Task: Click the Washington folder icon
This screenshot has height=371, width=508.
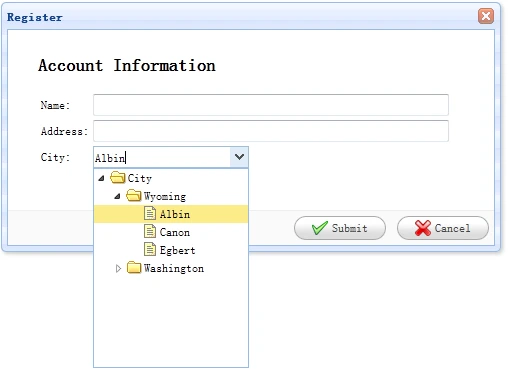Action: pos(134,268)
